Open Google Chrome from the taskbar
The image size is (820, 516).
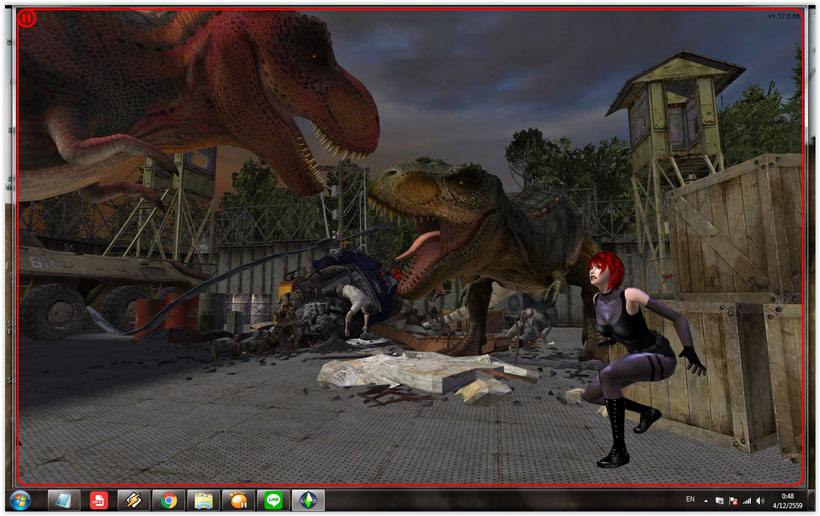(x=168, y=500)
